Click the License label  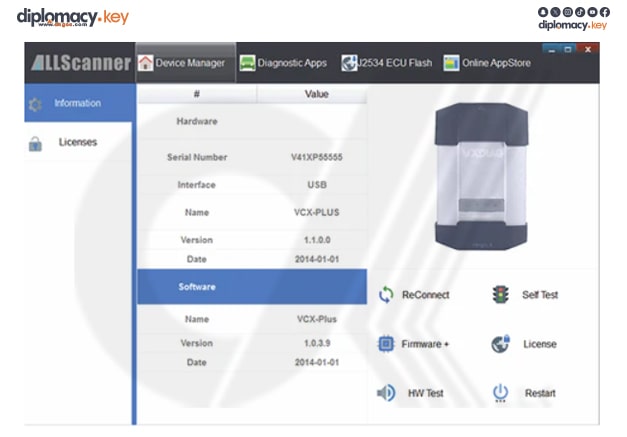[x=540, y=344]
